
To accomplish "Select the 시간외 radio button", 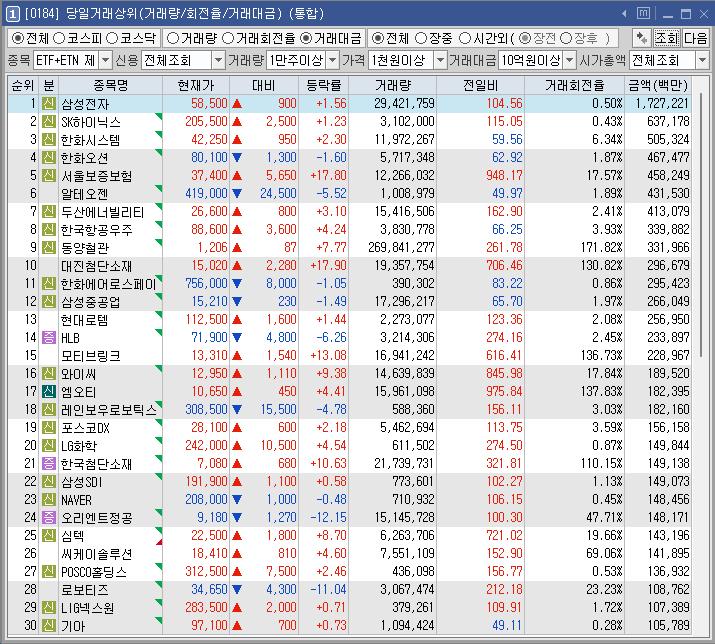I will [x=465, y=38].
